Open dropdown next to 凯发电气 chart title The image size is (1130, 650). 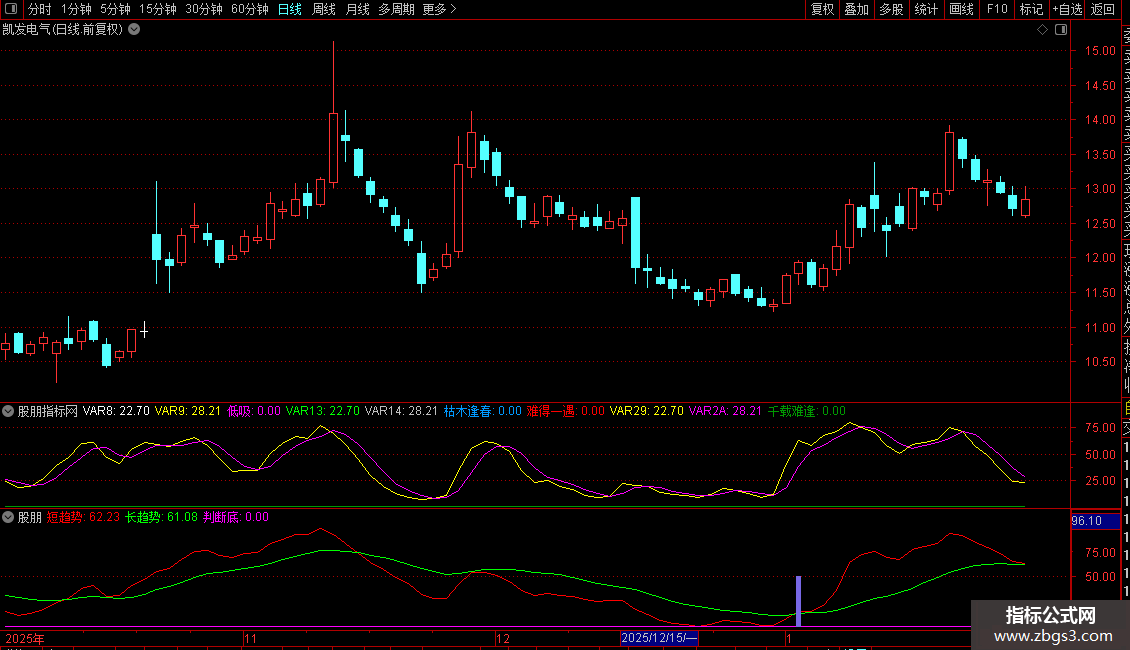pos(134,30)
